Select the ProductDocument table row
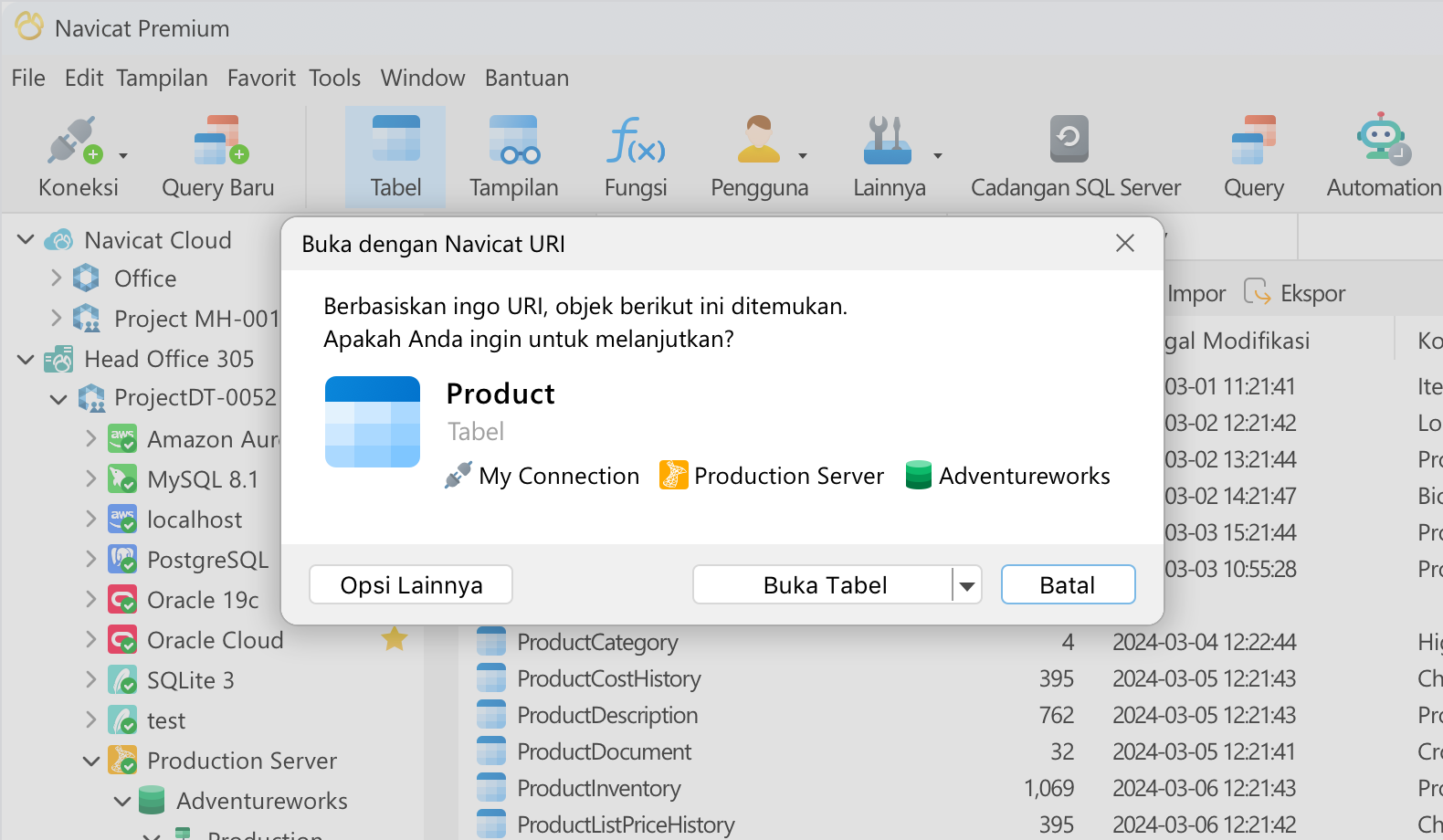This screenshot has height=840, width=1443. click(951, 751)
